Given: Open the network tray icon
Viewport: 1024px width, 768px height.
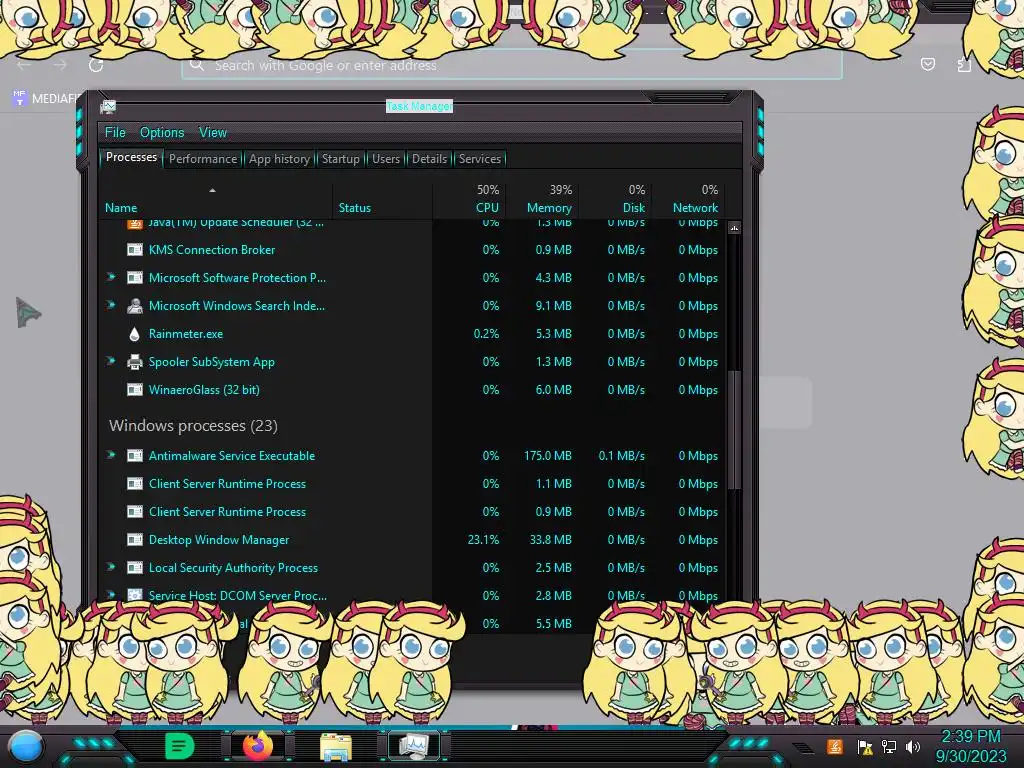Looking at the screenshot, I should (889, 746).
